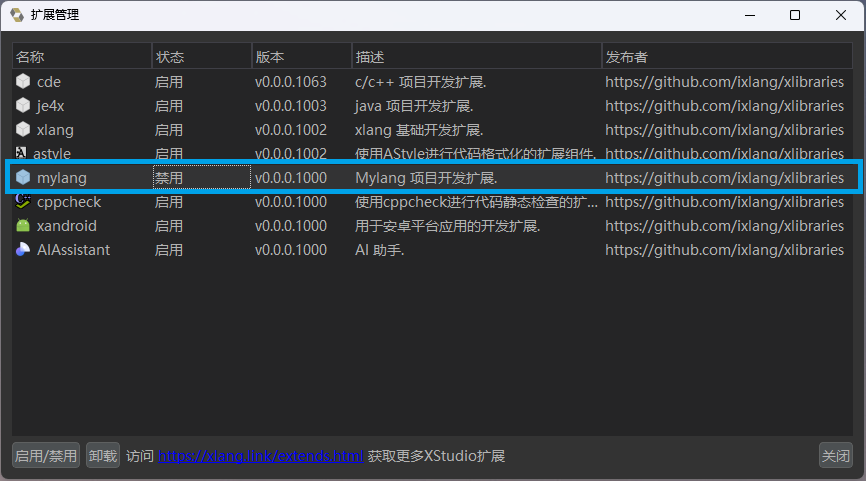This screenshot has width=866, height=481.
Task: Click the publisher URL in xandroid row
Action: pyautogui.click(x=724, y=226)
